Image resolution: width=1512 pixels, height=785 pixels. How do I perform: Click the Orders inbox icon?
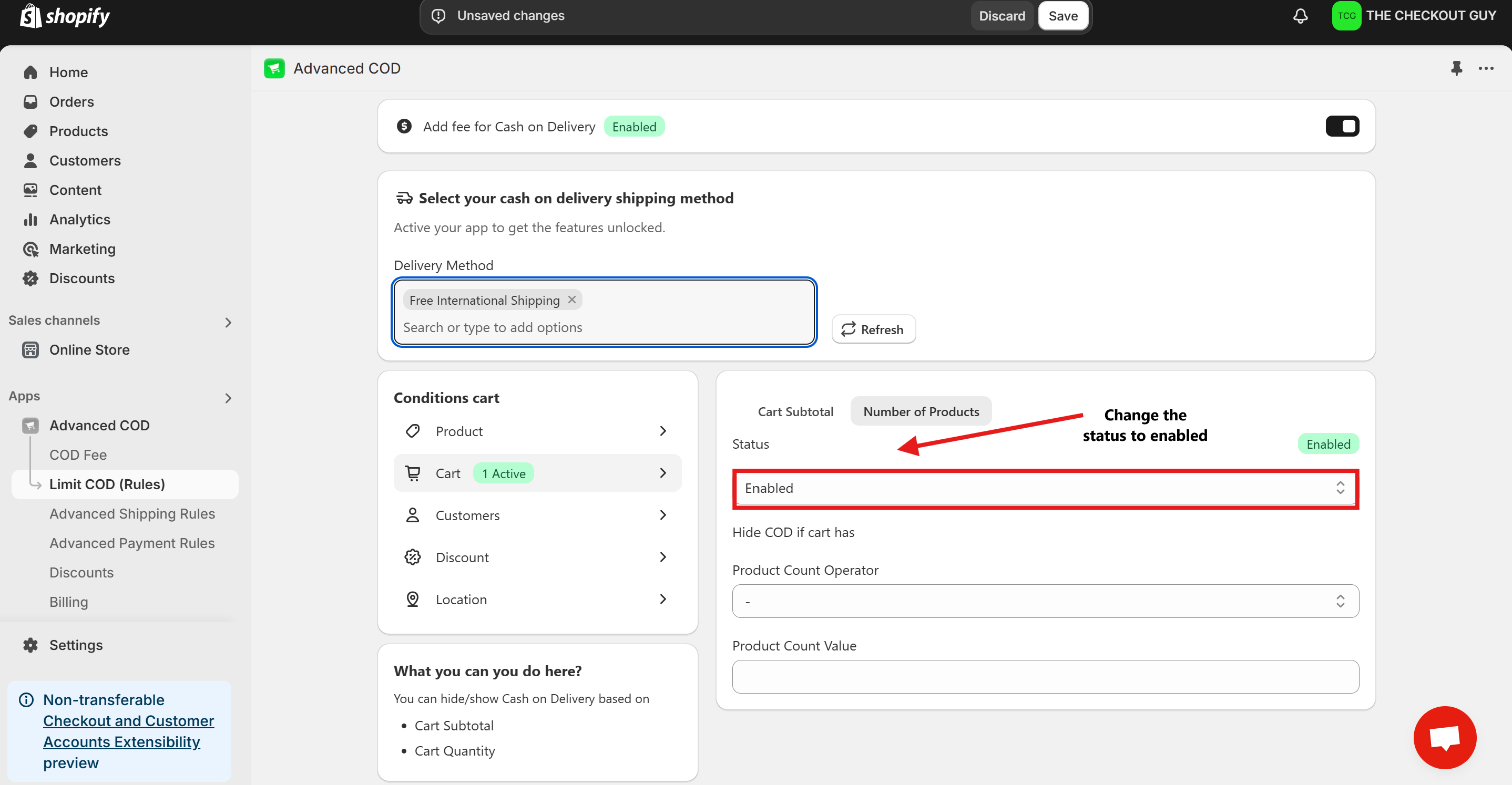pos(30,101)
